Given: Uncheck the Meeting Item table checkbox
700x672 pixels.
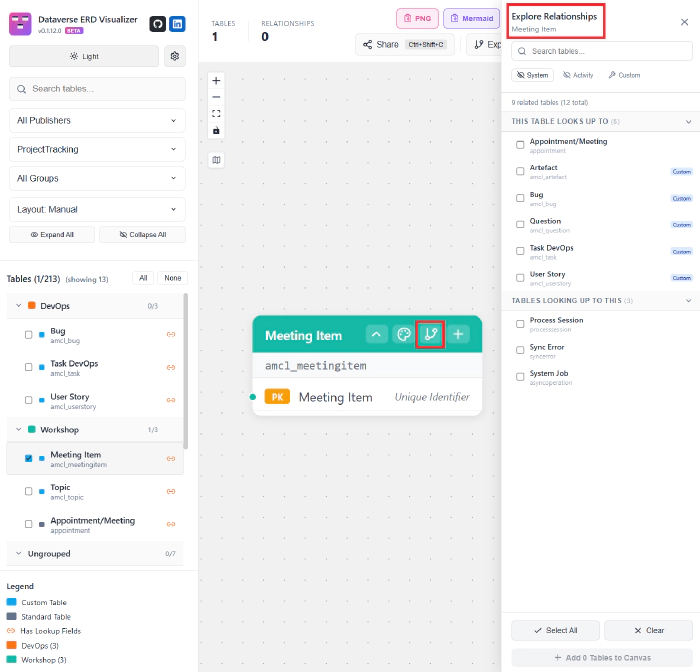Looking at the screenshot, I should [x=28, y=458].
